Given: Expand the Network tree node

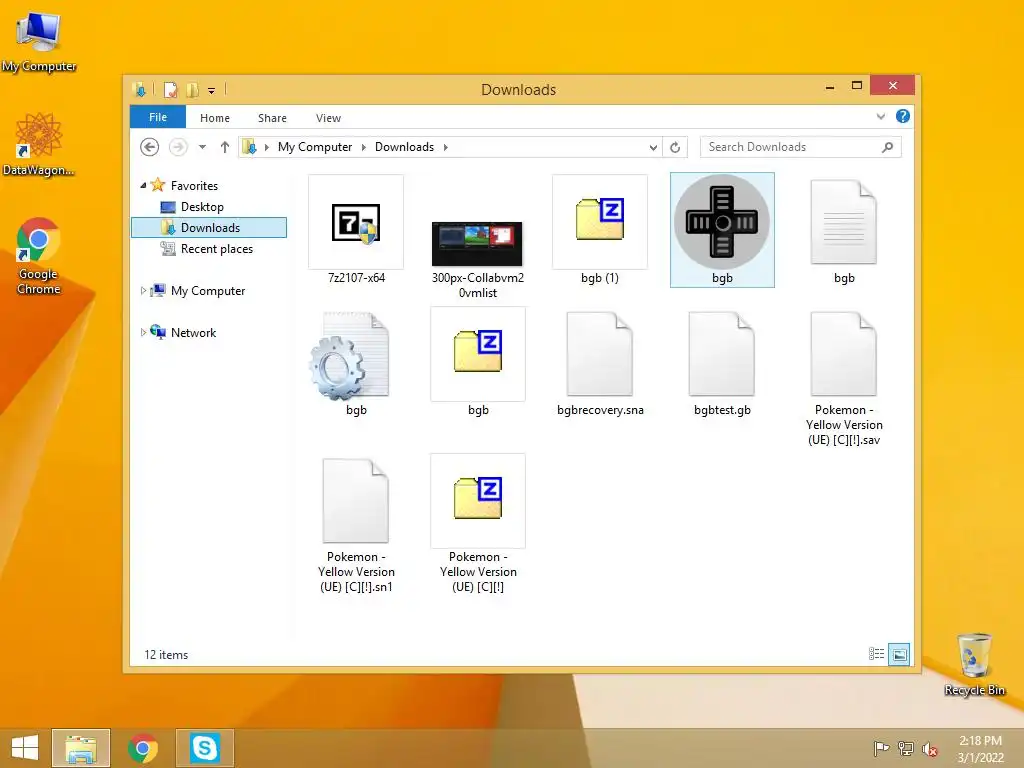Looking at the screenshot, I should 144,332.
